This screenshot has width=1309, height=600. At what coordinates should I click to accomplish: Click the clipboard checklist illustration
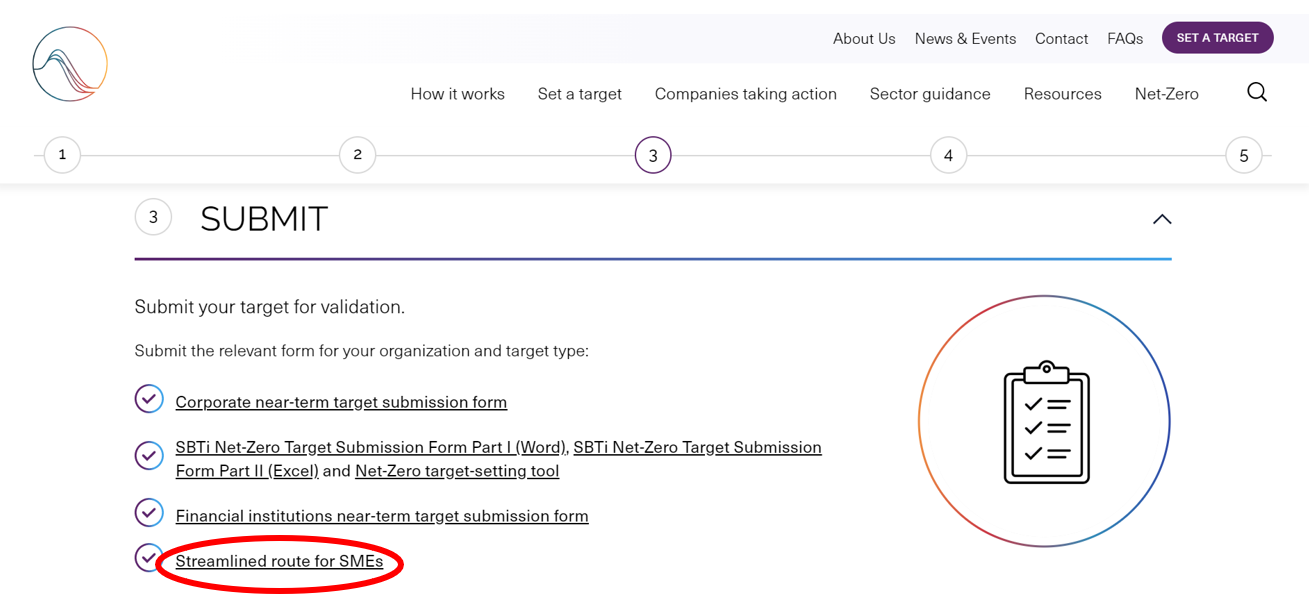pos(1045,422)
